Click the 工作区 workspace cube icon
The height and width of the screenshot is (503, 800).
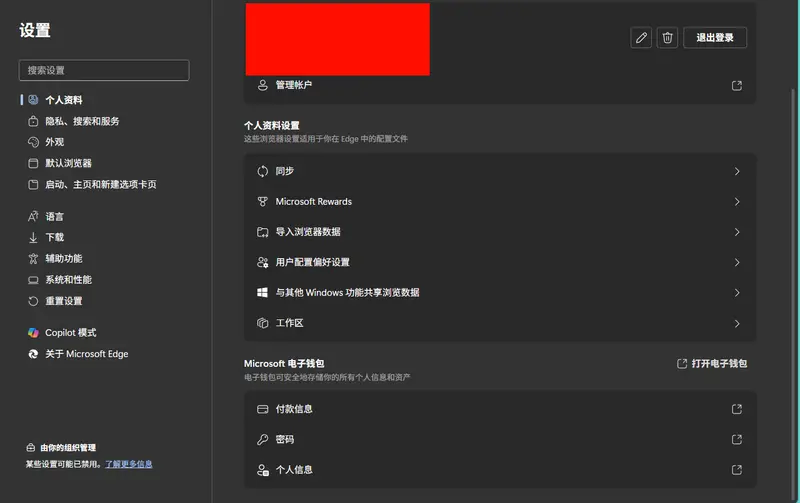(262, 323)
